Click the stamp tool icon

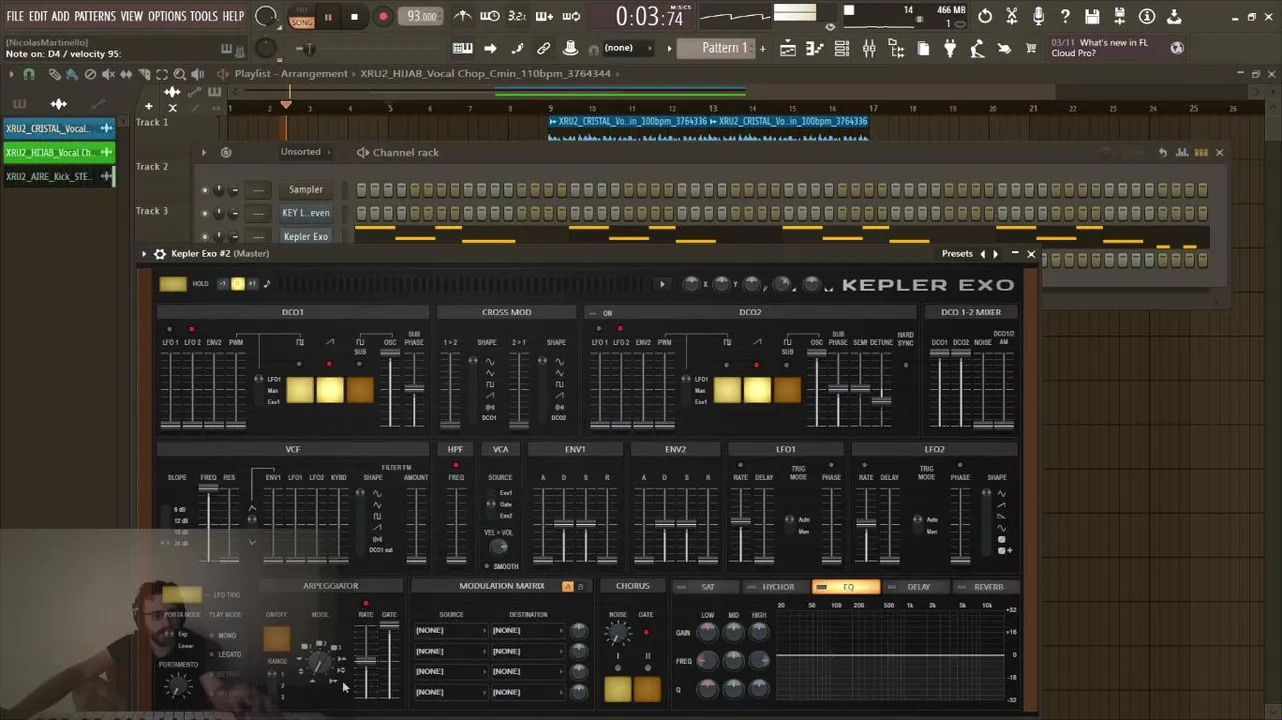coord(570,48)
